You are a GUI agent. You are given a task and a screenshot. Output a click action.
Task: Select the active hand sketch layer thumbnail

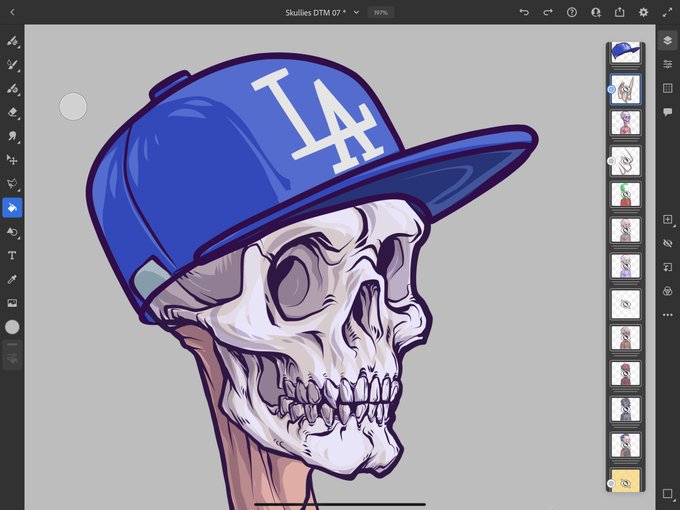coord(625,89)
